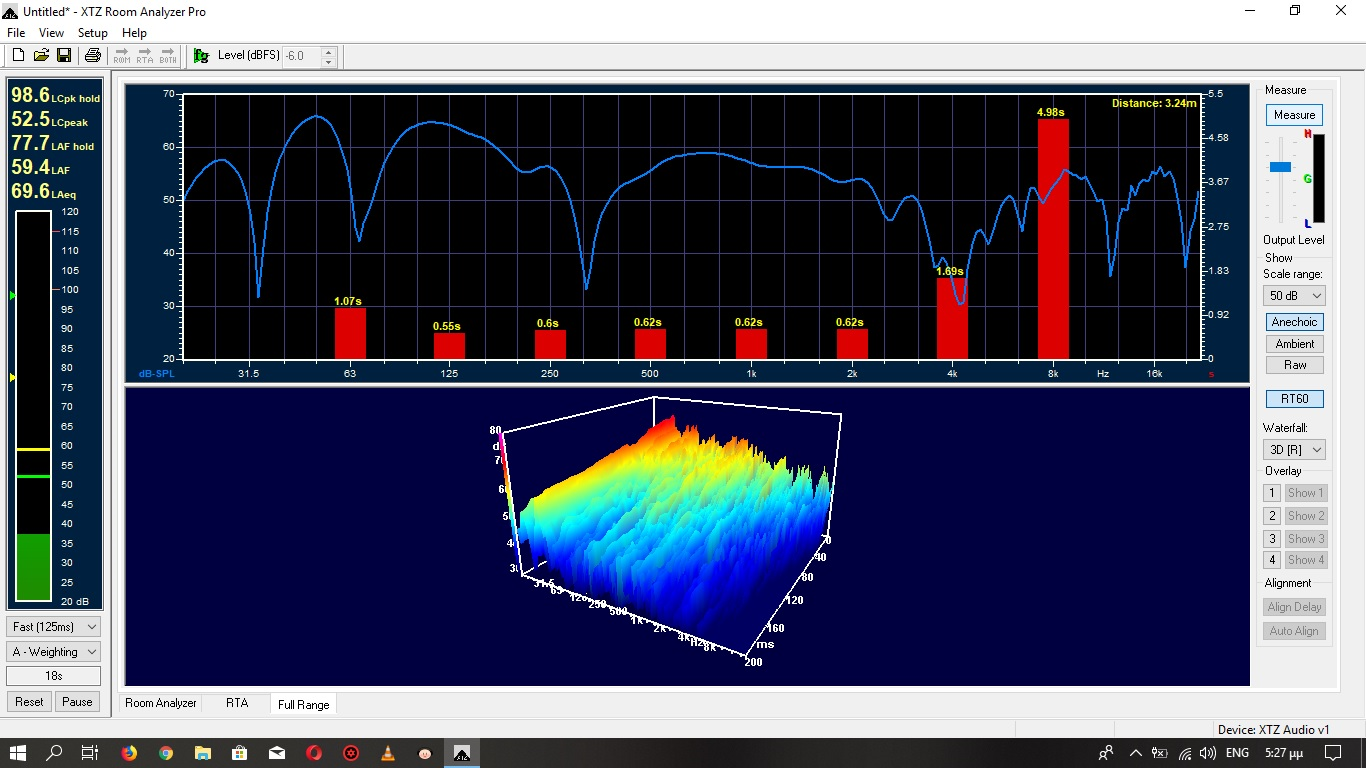Select overlay slot 4 button

(x=1272, y=560)
